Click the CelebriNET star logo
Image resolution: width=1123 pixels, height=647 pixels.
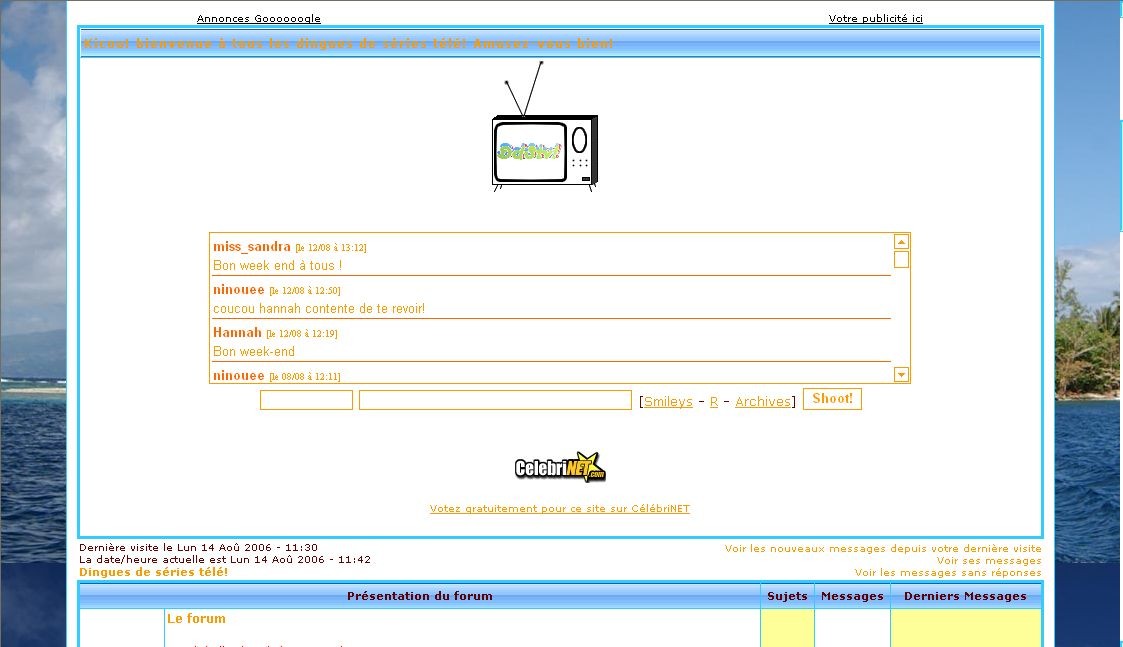[x=560, y=467]
